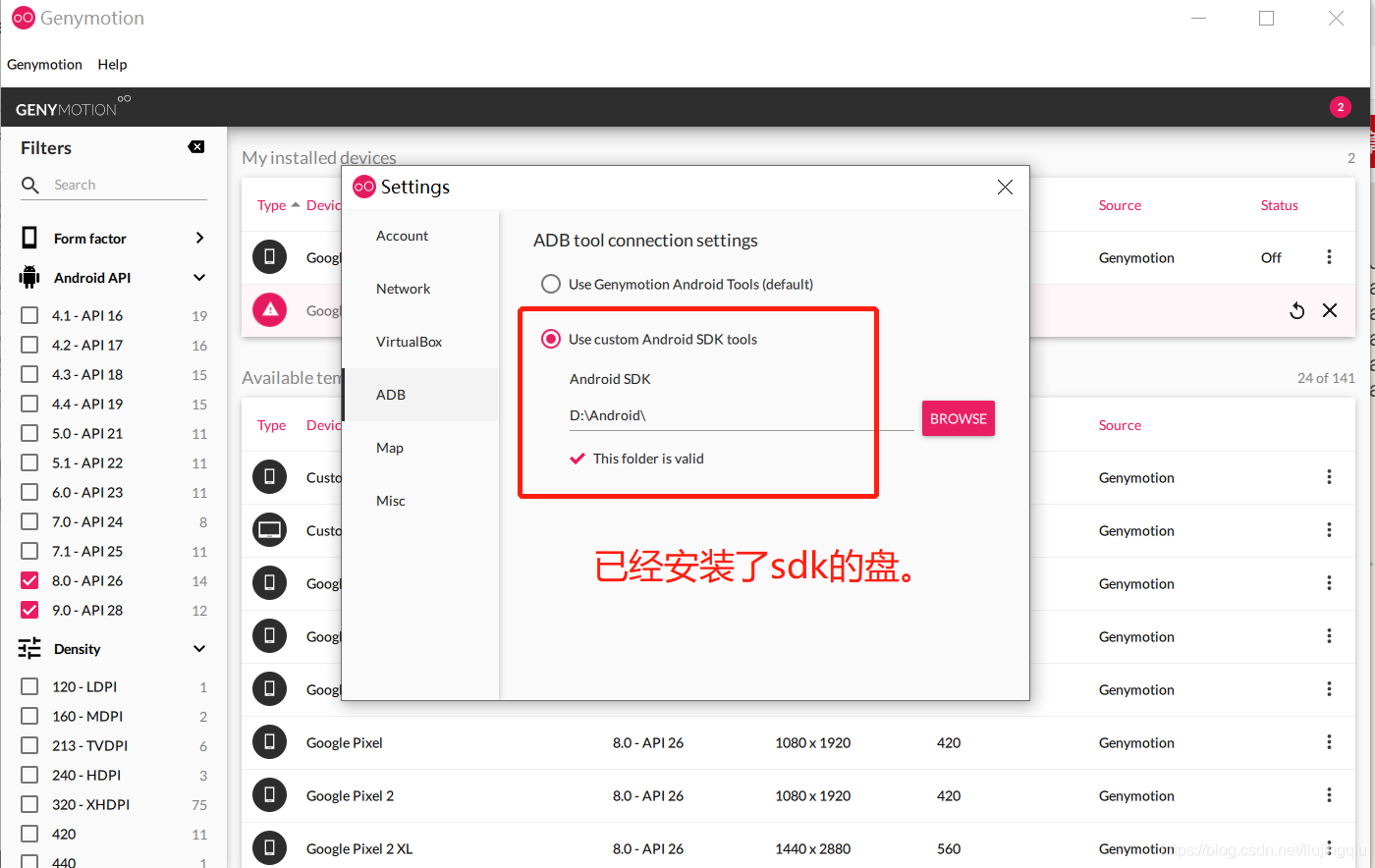Open the Help menu

click(112, 64)
